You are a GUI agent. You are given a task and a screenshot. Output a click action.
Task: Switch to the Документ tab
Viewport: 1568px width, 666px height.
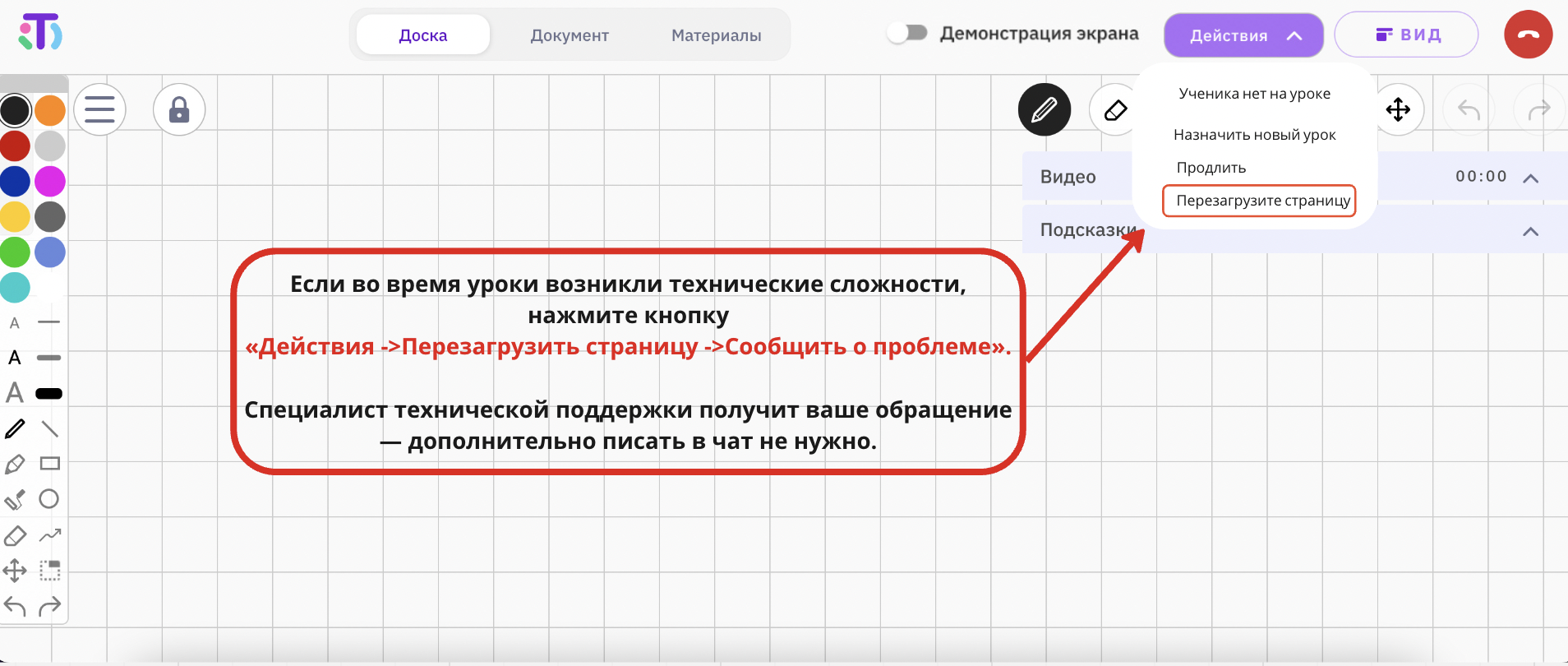pyautogui.click(x=570, y=35)
